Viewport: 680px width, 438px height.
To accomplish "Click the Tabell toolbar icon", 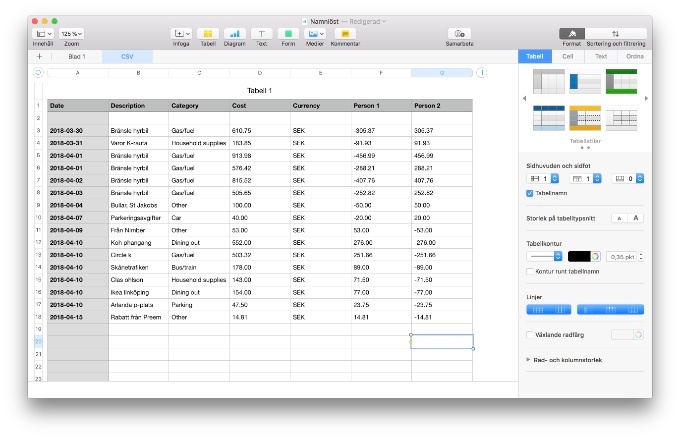I will 208,33.
